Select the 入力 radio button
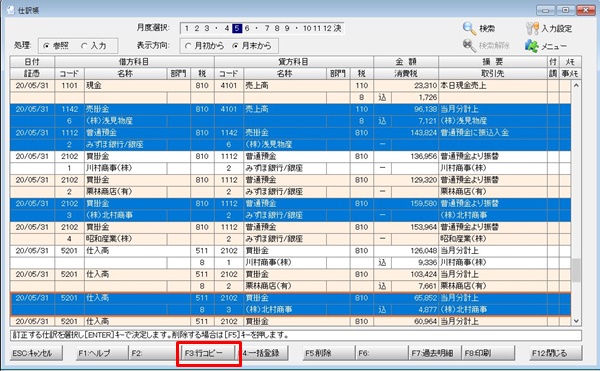 click(x=84, y=46)
